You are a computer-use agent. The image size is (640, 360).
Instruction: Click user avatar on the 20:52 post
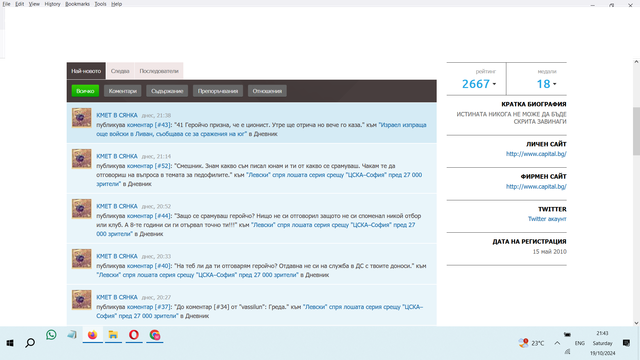point(82,209)
